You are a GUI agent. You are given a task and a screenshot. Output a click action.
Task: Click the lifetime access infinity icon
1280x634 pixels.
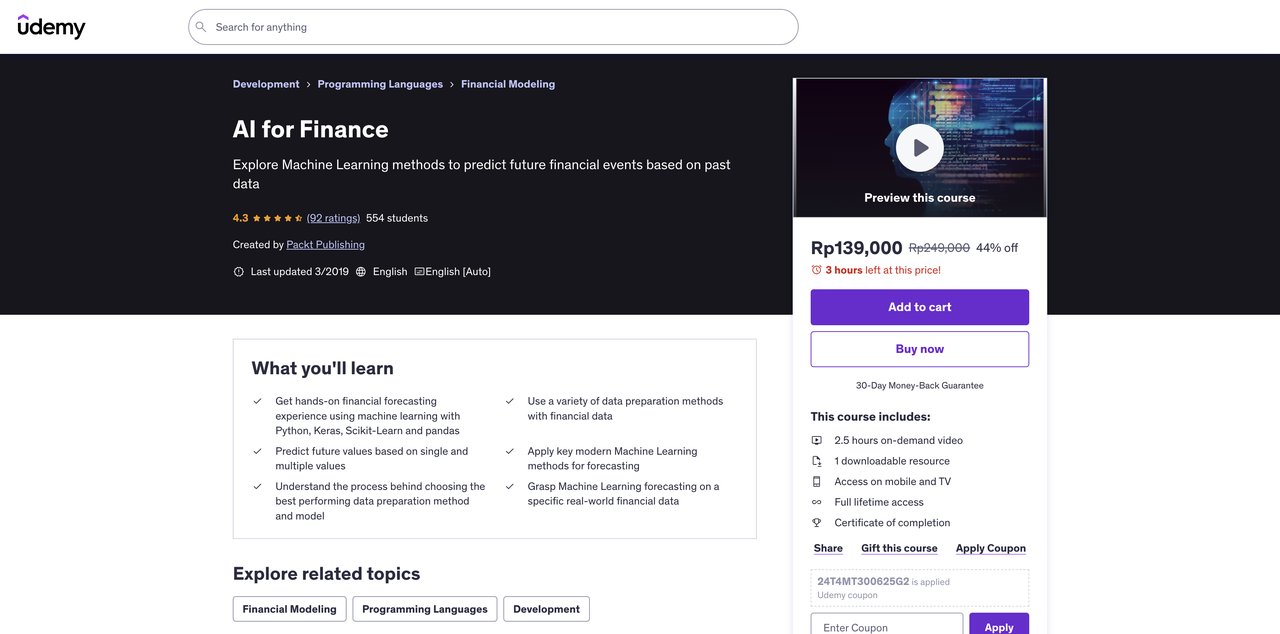(x=816, y=502)
